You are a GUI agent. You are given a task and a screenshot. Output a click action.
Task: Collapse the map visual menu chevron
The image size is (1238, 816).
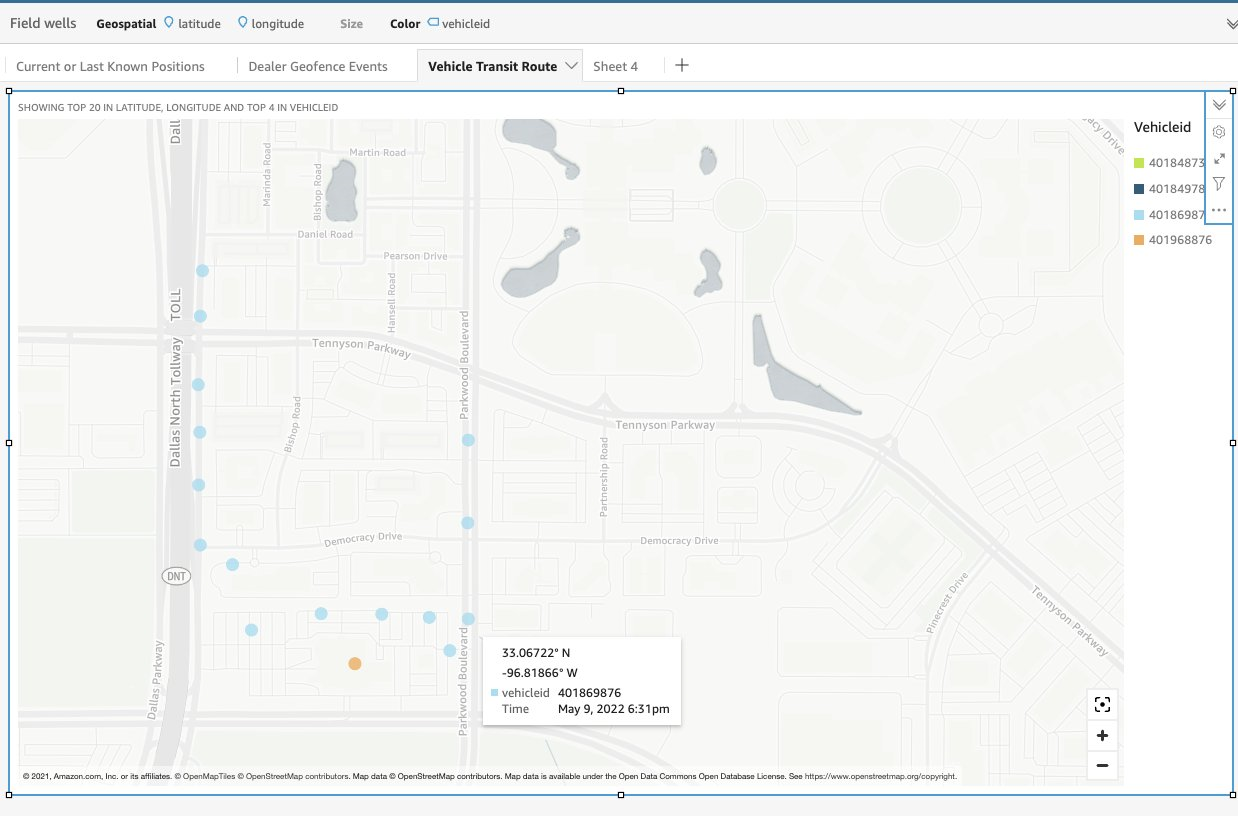(x=1218, y=104)
